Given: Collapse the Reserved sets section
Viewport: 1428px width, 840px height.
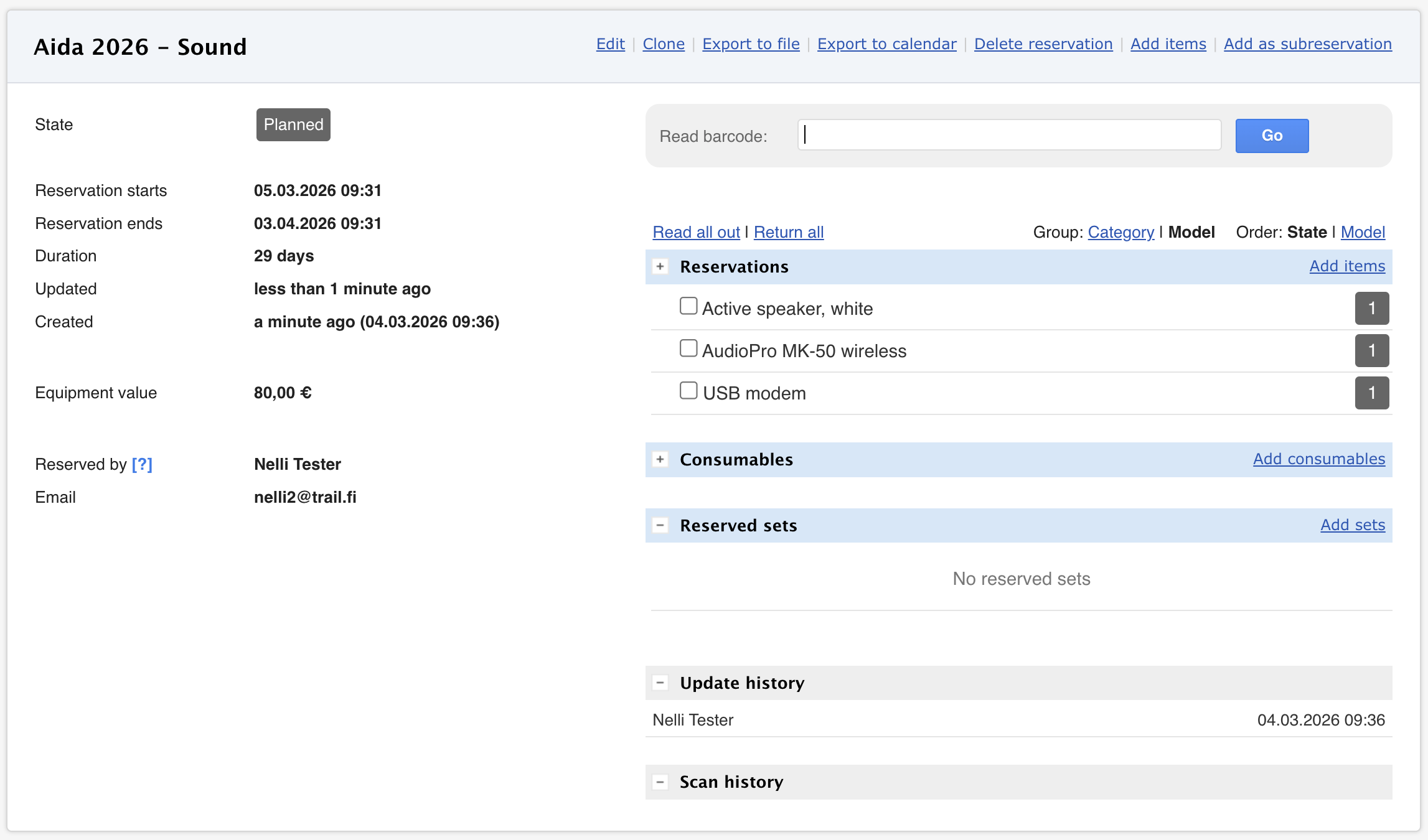Looking at the screenshot, I should coord(660,526).
